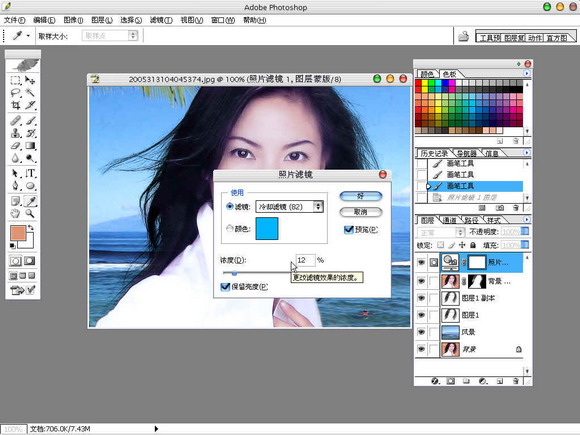
Task: Open the 取样大小 dropdown in options bar
Action: click(x=110, y=36)
